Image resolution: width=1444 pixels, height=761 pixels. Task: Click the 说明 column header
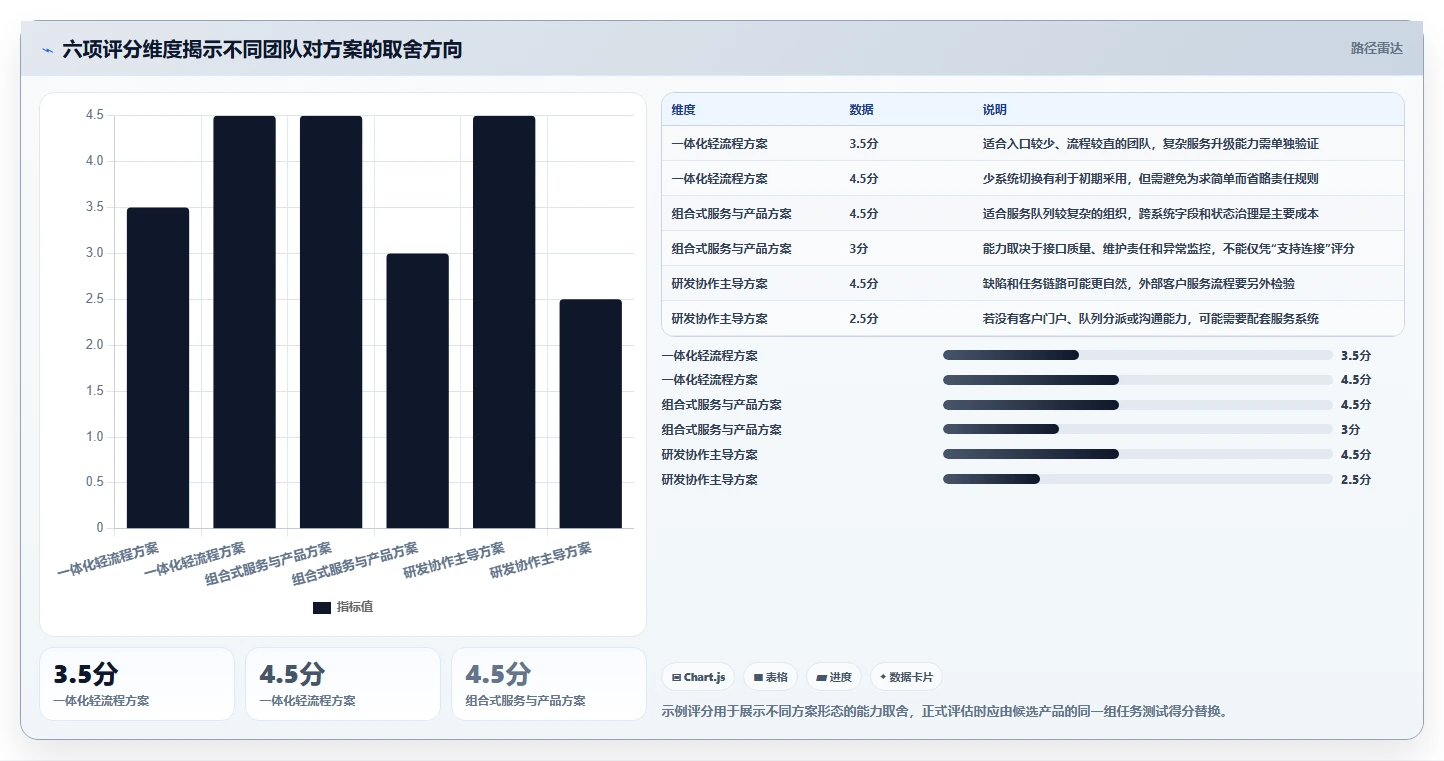(x=995, y=110)
